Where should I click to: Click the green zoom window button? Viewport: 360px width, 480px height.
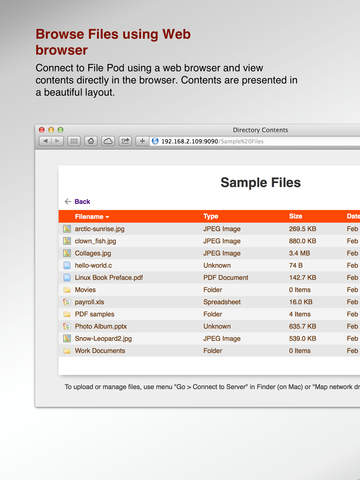[x=60, y=130]
